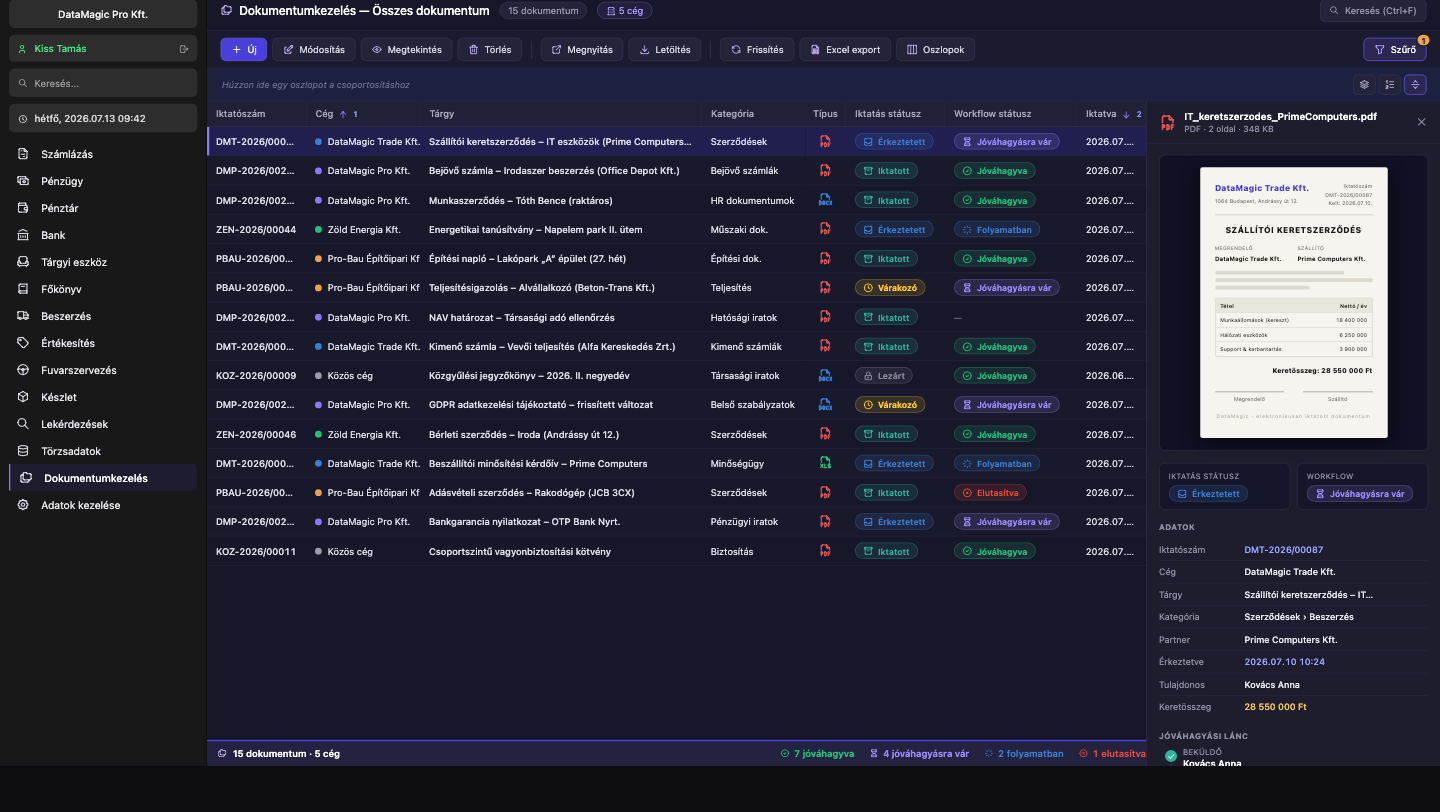This screenshot has height=812, width=1440.
Task: Click the Bank building icon in sidebar
Action: pyautogui.click(x=23, y=235)
